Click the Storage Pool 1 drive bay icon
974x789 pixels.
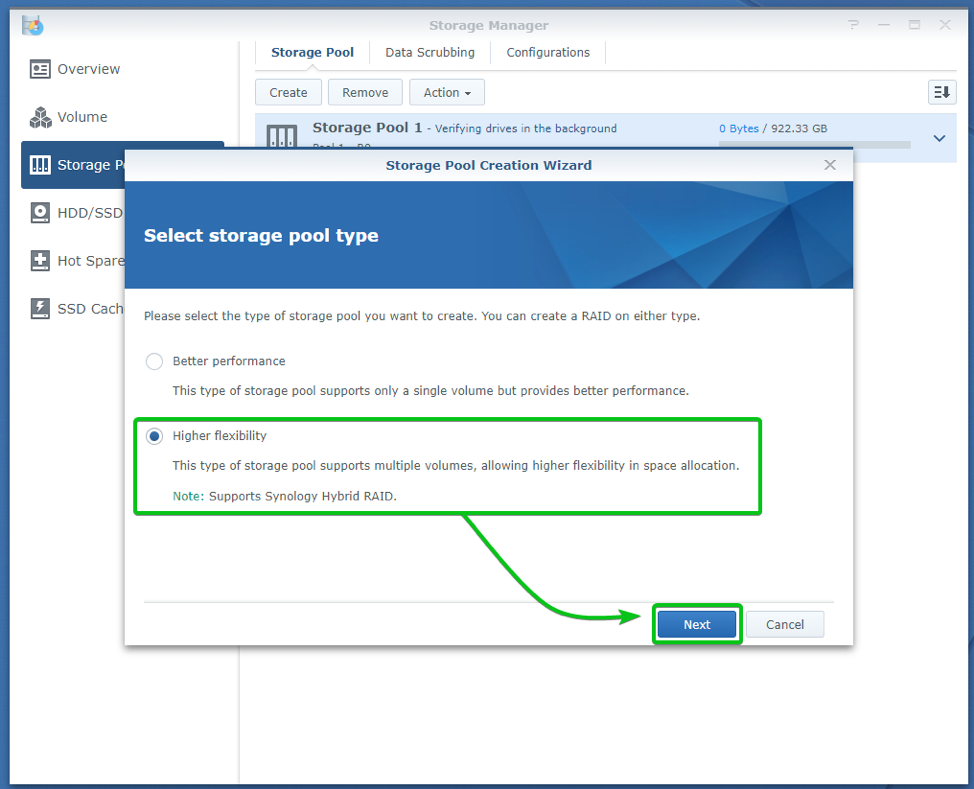pyautogui.click(x=281, y=136)
